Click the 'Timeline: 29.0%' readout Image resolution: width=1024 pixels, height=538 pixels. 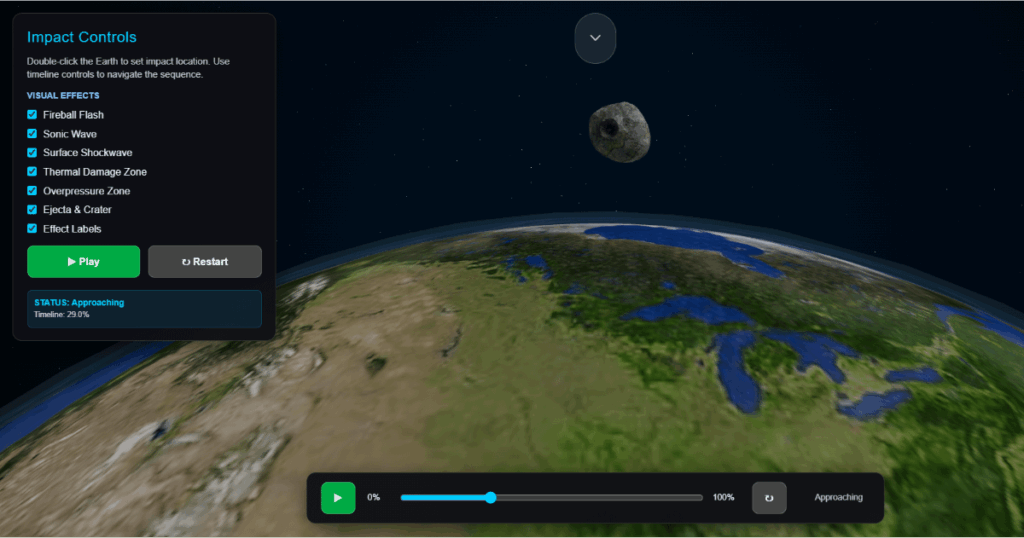pos(61,314)
